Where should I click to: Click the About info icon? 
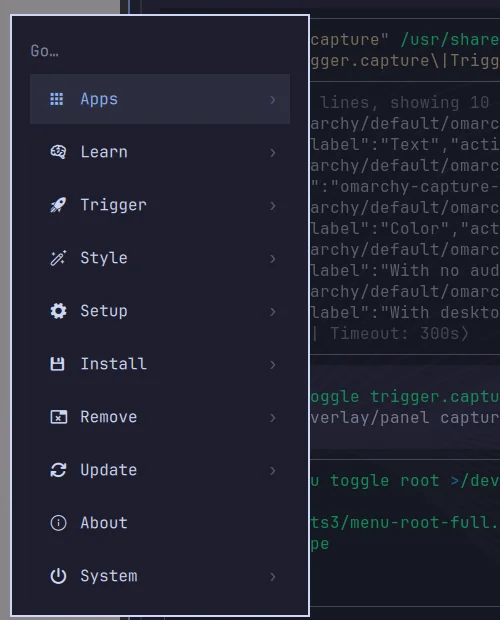point(58,523)
